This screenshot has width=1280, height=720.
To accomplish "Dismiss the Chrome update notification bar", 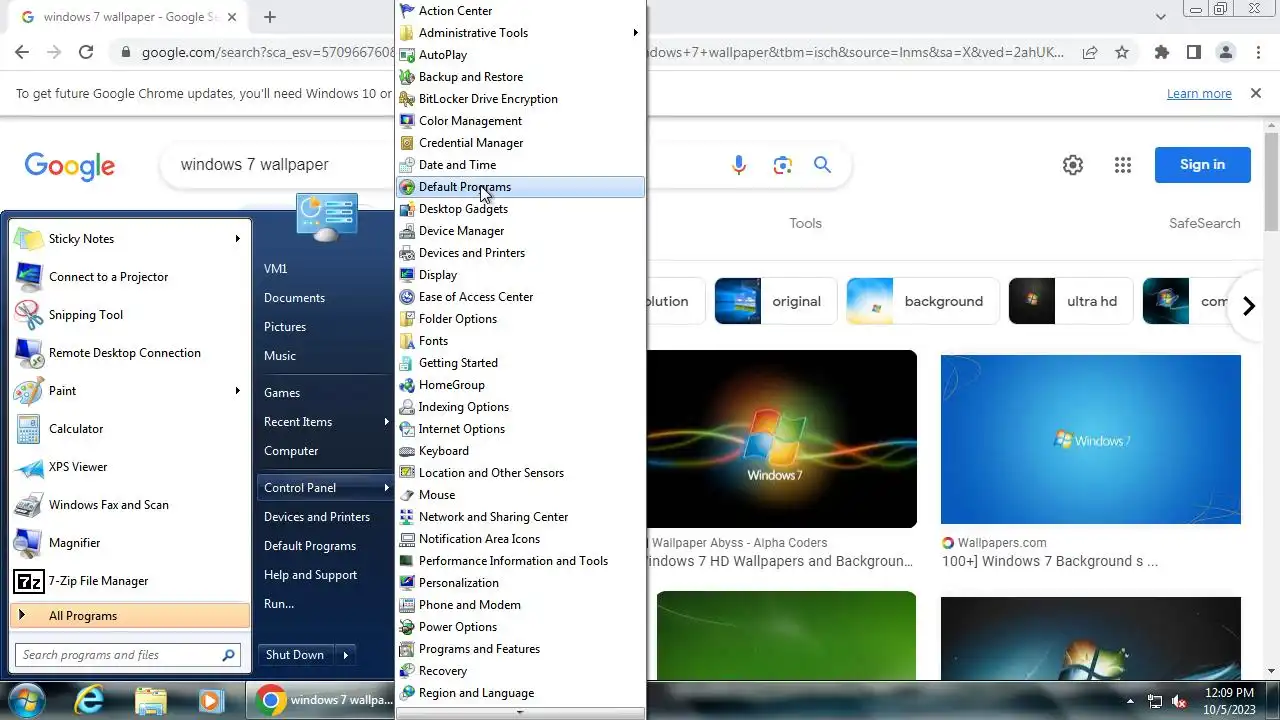I will [x=1256, y=93].
